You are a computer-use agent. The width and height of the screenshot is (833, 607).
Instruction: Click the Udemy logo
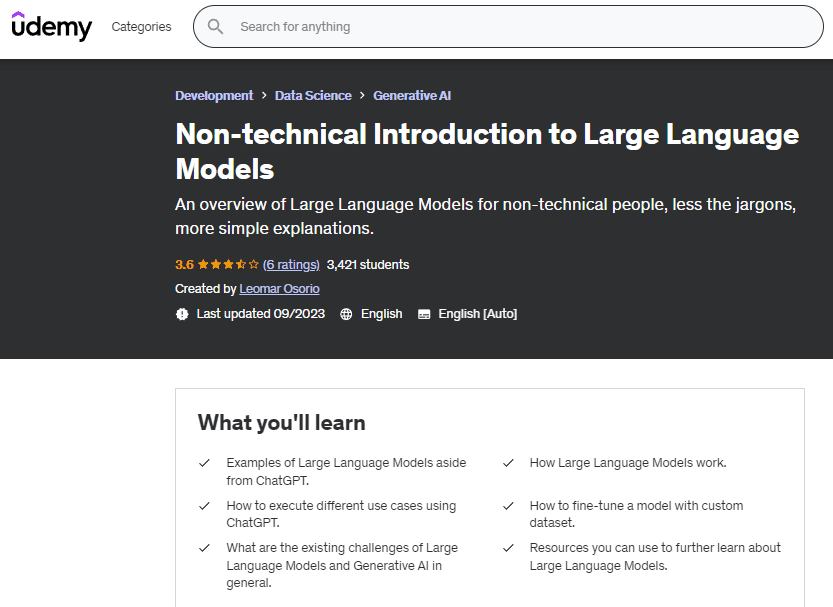click(51, 27)
